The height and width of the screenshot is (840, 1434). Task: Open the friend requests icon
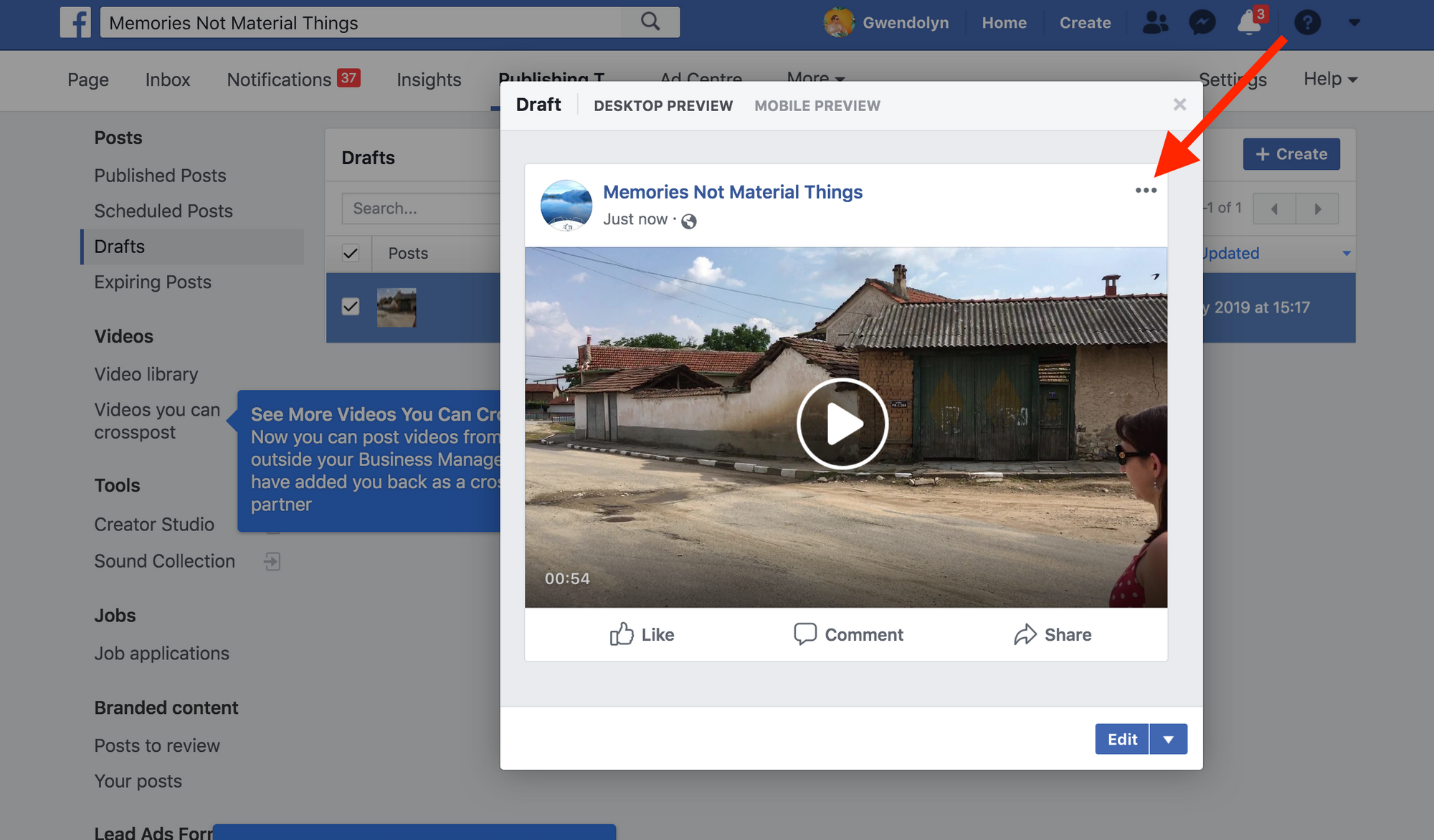pyautogui.click(x=1154, y=23)
